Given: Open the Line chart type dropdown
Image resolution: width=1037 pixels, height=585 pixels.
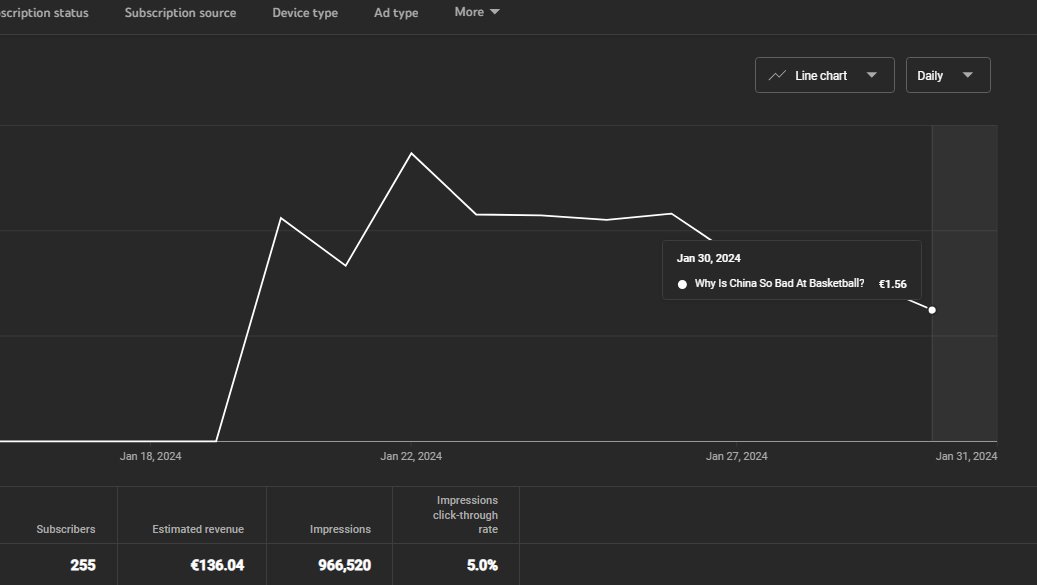Looking at the screenshot, I should [x=824, y=75].
